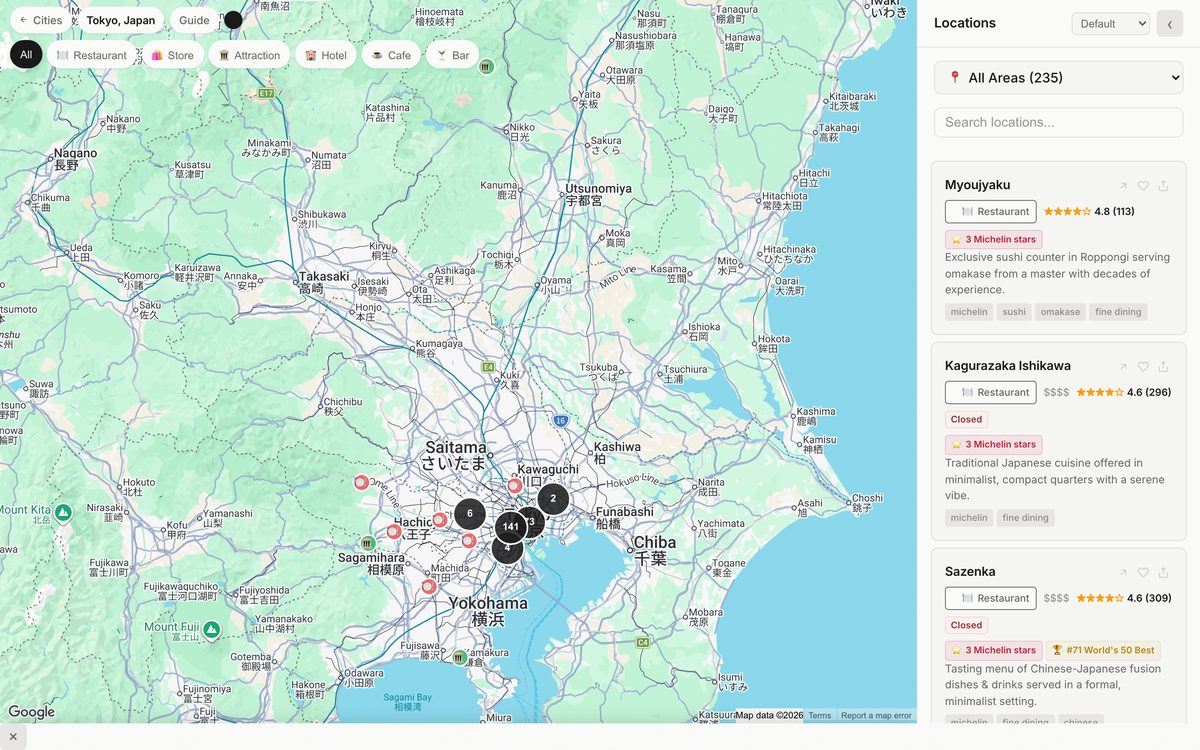The width and height of the screenshot is (1200, 750).
Task: Click the black circle beside Guide
Action: coord(233,20)
